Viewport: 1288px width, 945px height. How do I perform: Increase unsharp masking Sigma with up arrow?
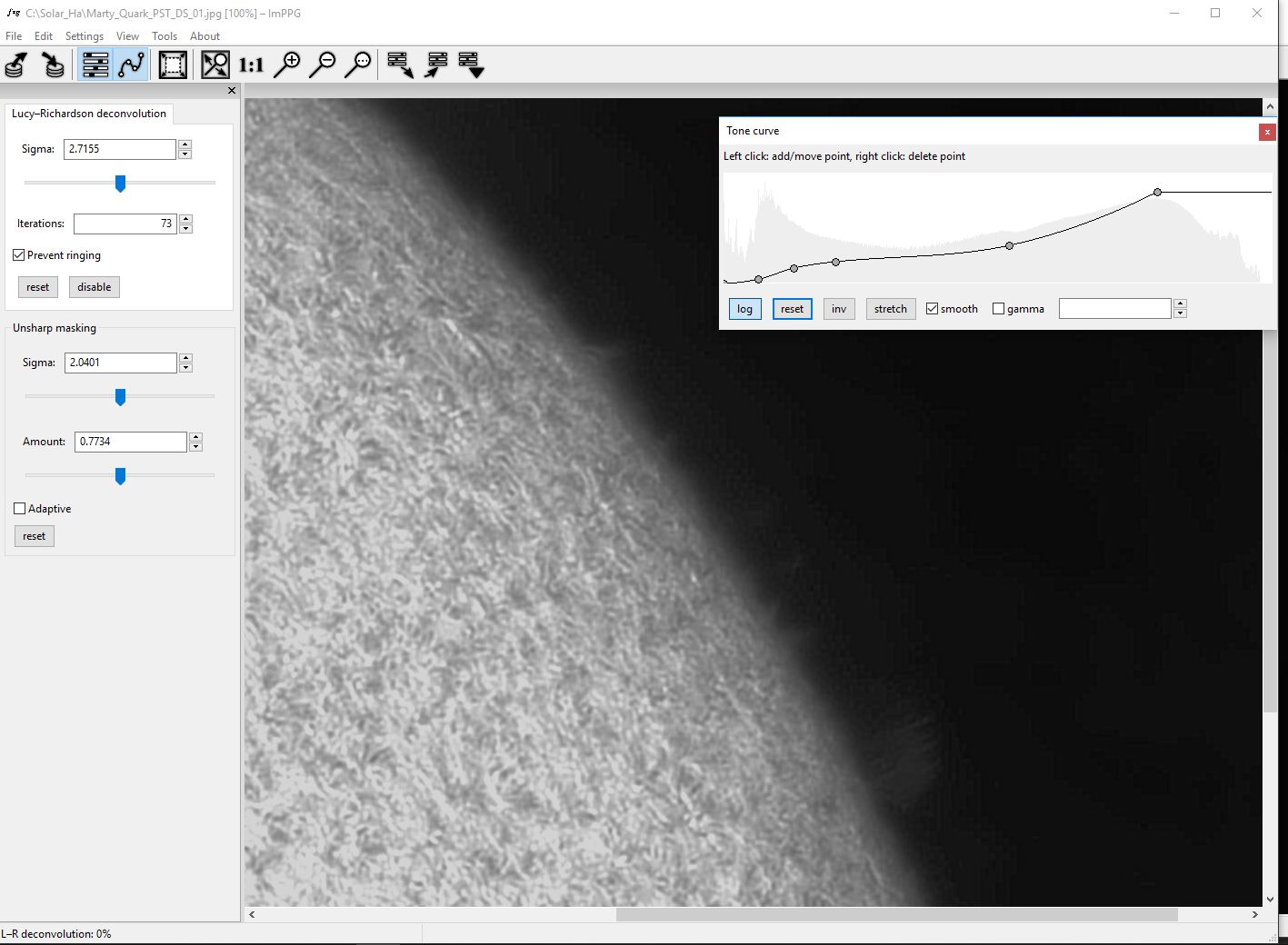pos(186,357)
